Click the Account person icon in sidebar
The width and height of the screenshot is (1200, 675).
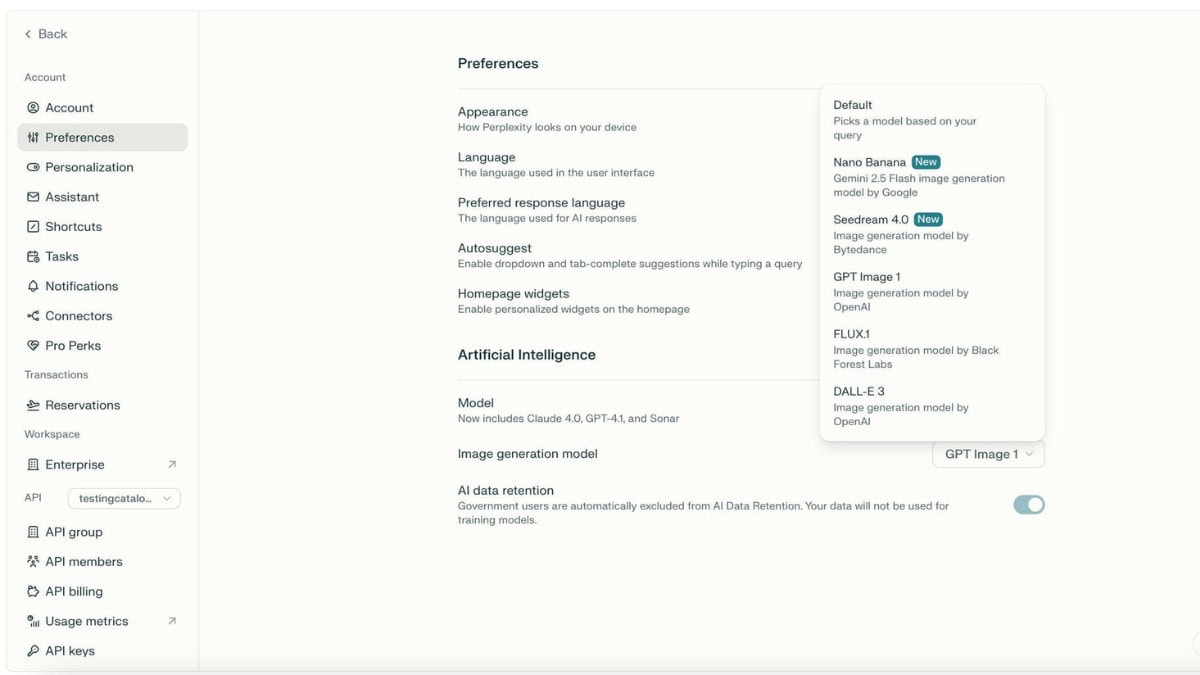click(33, 108)
